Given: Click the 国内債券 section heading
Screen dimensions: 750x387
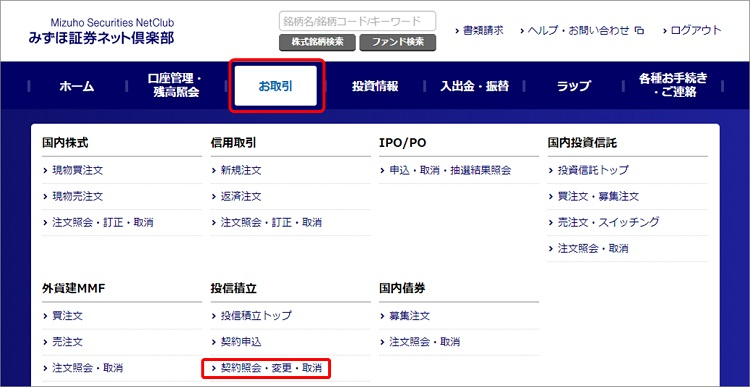Looking at the screenshot, I should pos(403,288).
